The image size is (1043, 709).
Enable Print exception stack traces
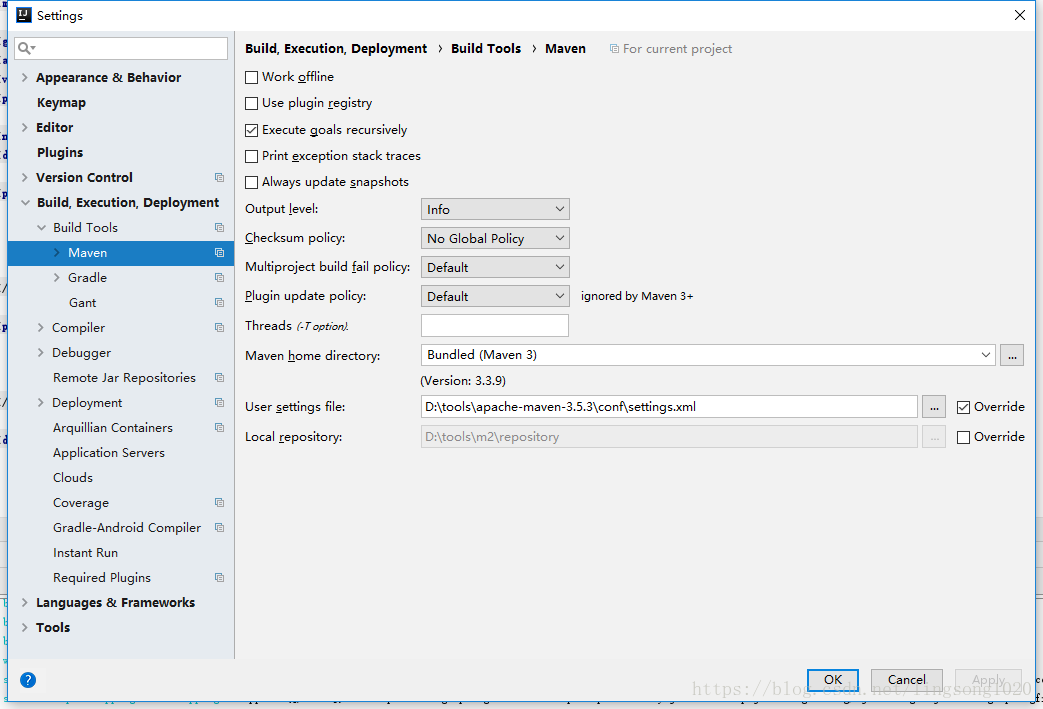(251, 156)
